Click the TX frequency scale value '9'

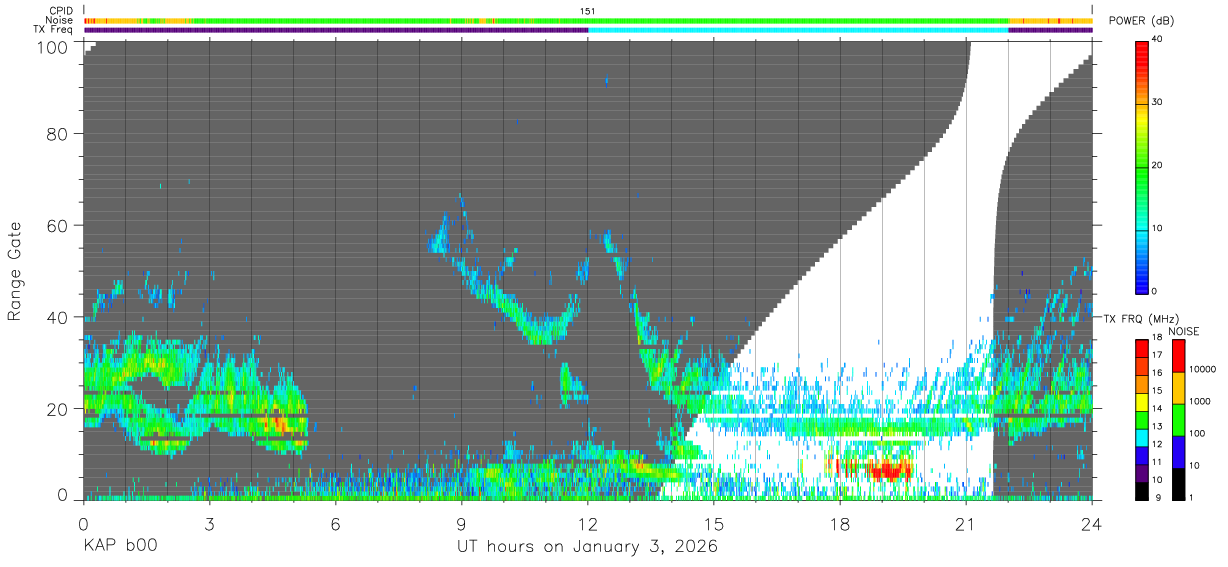pos(1159,497)
